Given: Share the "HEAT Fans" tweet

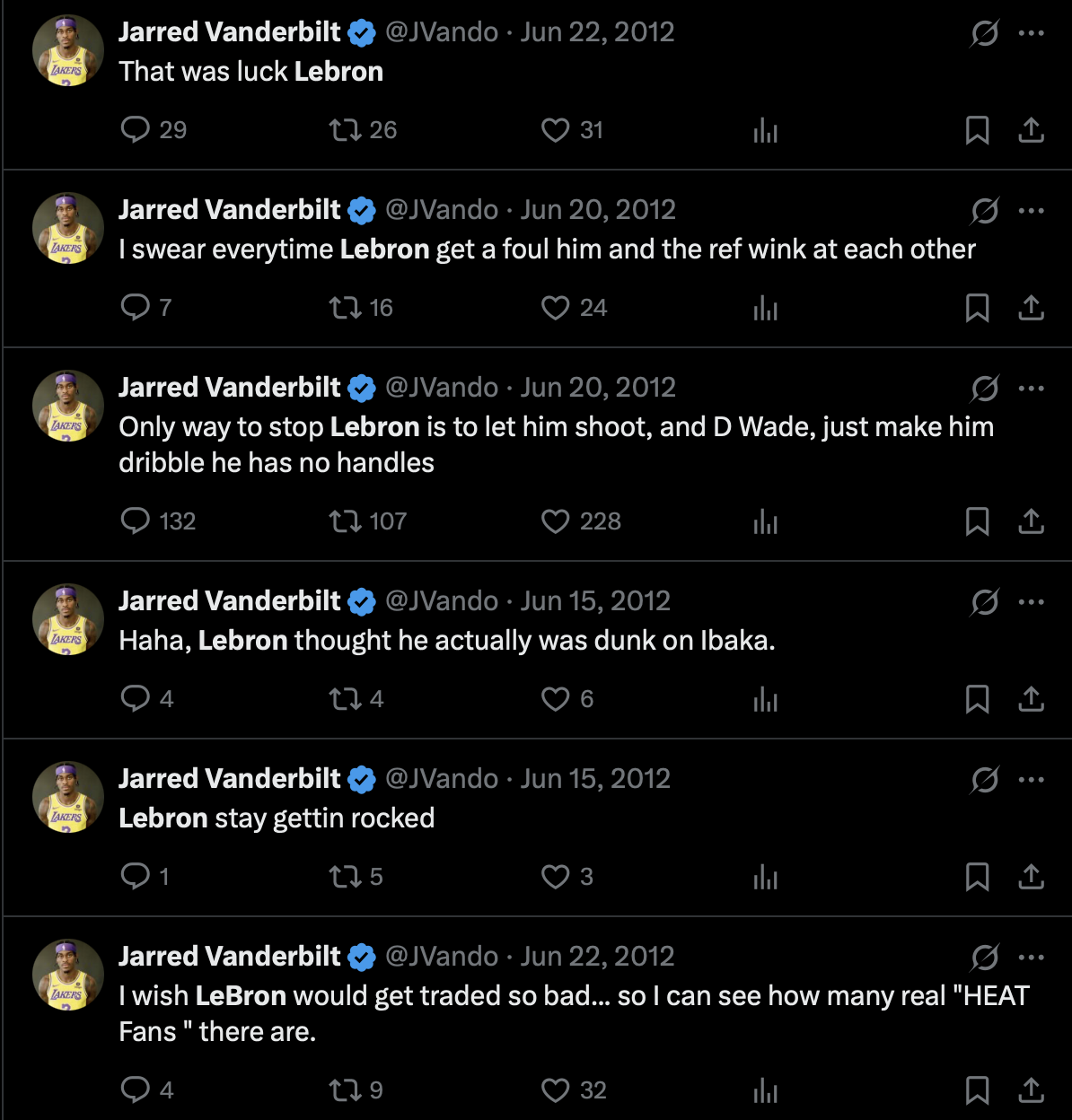Looking at the screenshot, I should (x=1031, y=1090).
